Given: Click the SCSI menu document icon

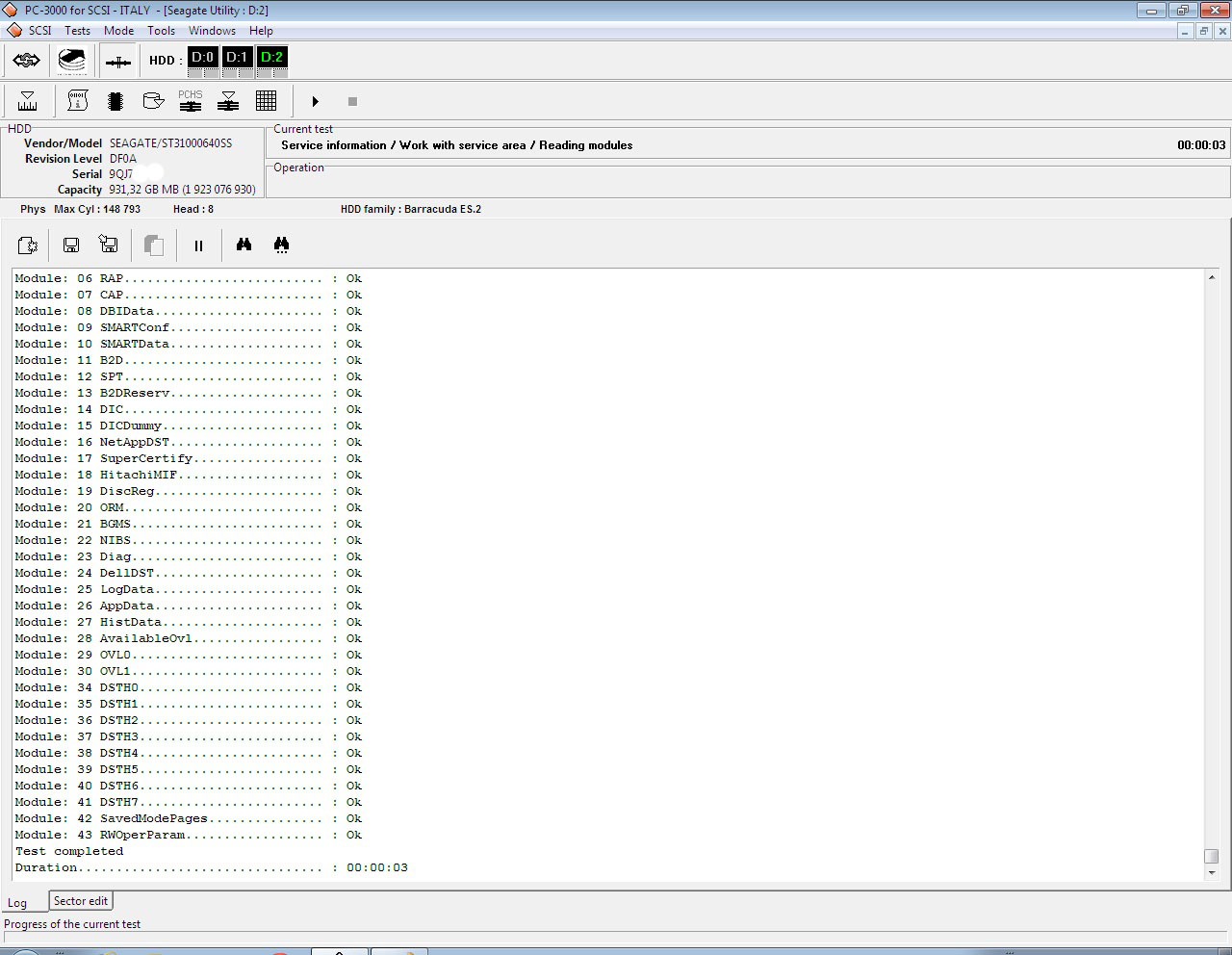Looking at the screenshot, I should pyautogui.click(x=14, y=31).
